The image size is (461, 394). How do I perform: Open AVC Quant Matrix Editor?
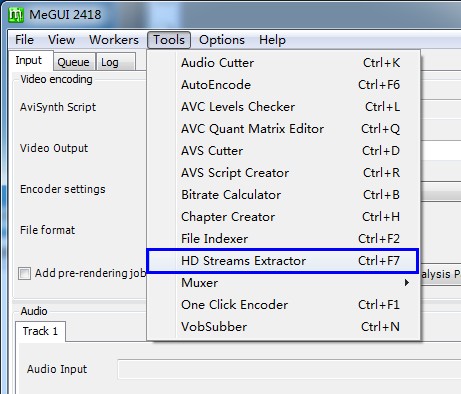(x=283, y=129)
